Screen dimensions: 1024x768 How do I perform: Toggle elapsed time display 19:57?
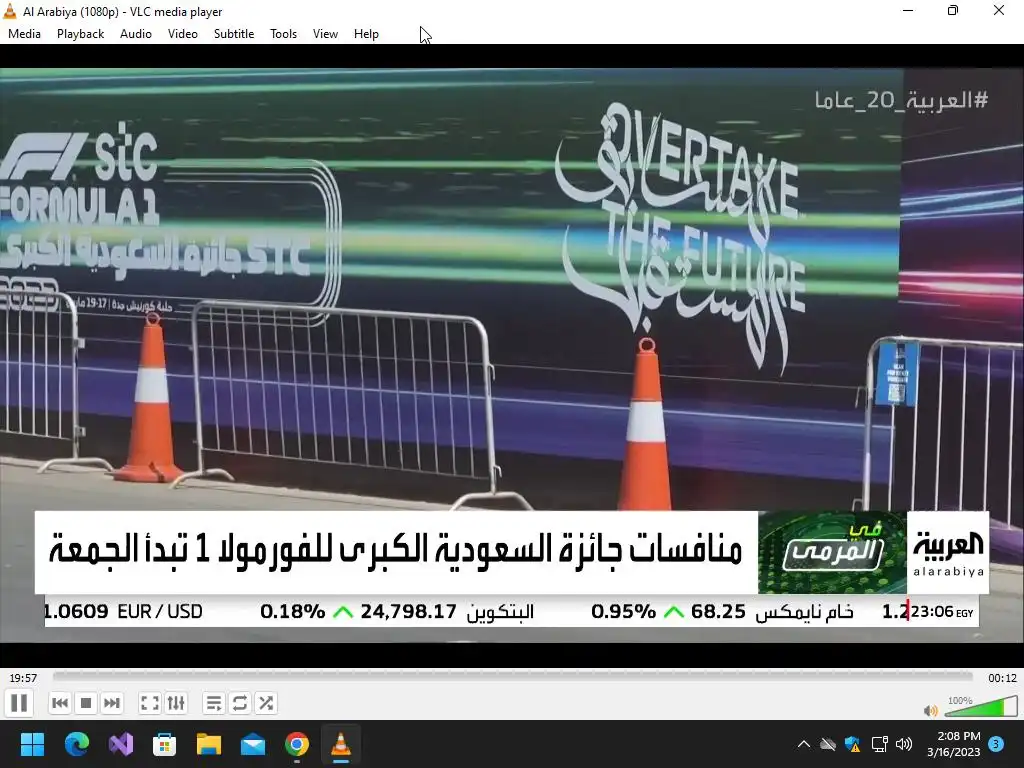[x=23, y=678]
